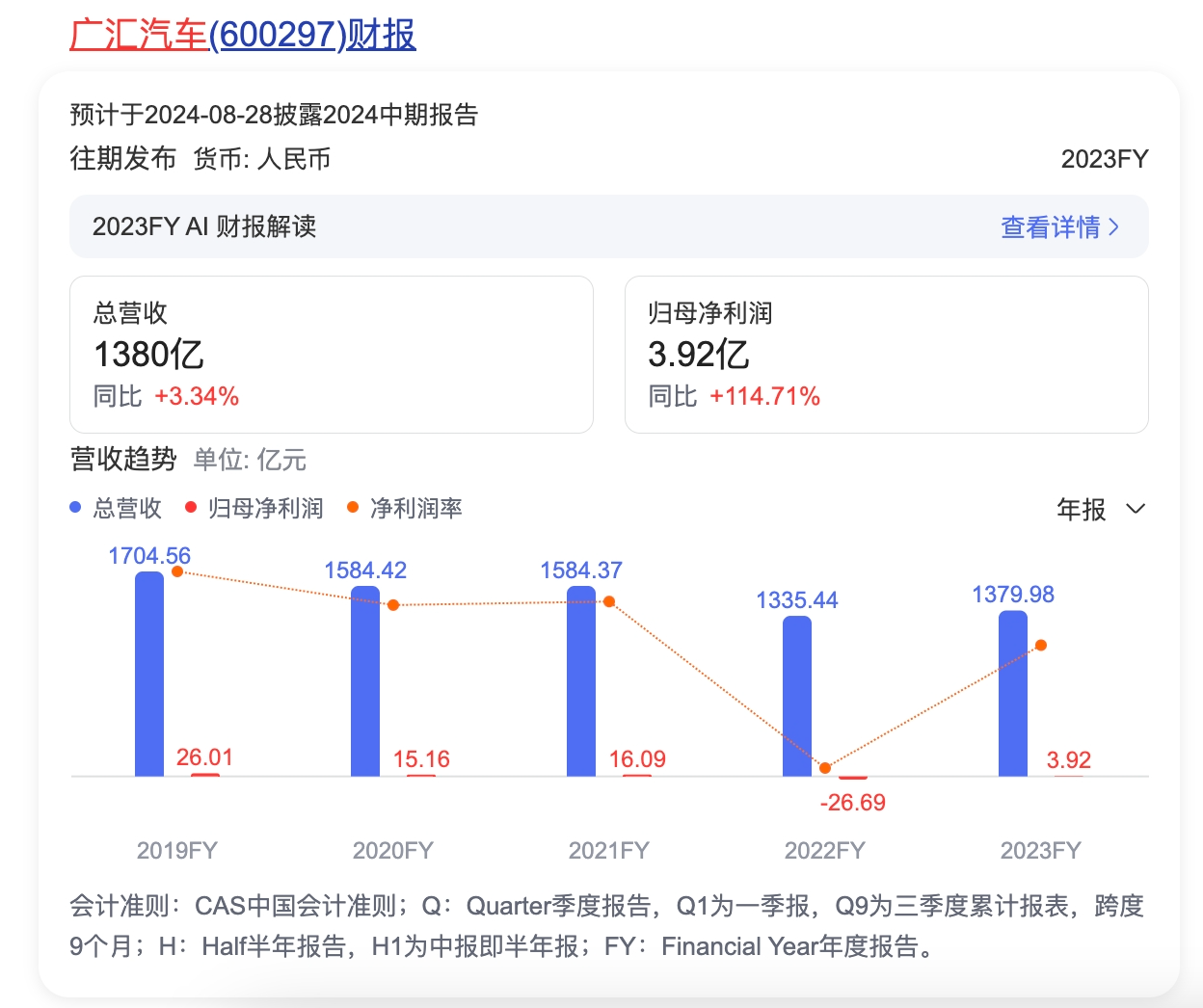
Task: Click the 2019FY revenue bar 1704.56
Action: 149,674
